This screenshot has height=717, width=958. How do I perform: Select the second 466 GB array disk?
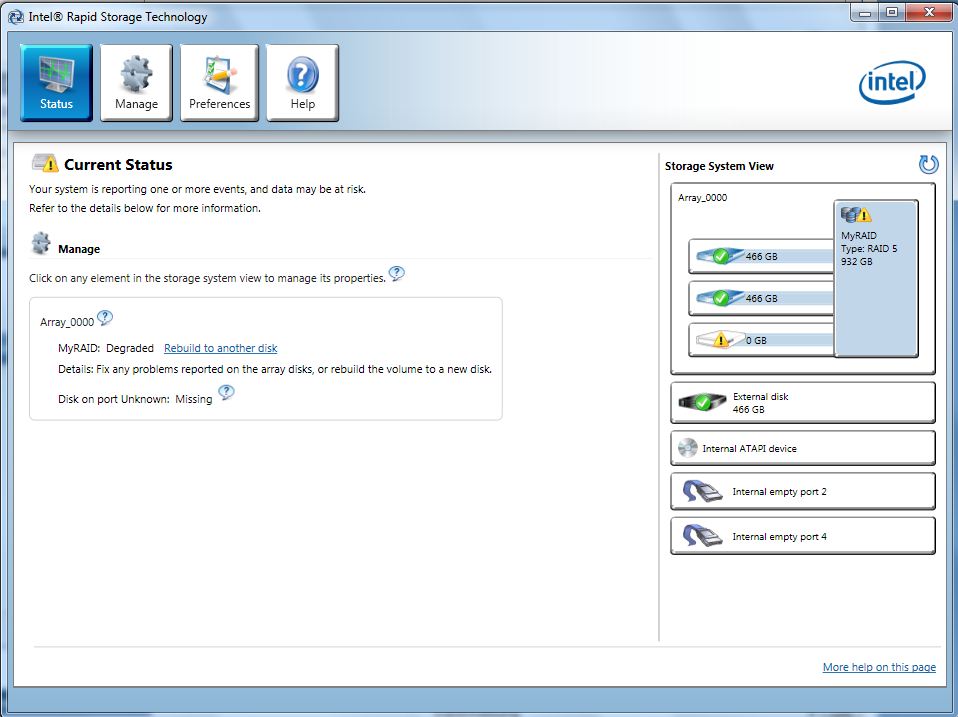(x=761, y=298)
